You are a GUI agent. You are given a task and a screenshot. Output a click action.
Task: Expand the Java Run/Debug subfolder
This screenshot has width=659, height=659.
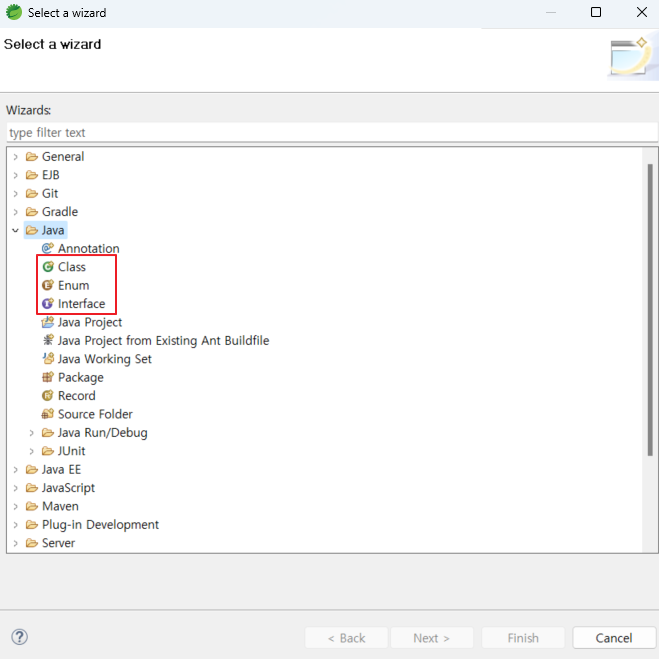[x=32, y=432]
